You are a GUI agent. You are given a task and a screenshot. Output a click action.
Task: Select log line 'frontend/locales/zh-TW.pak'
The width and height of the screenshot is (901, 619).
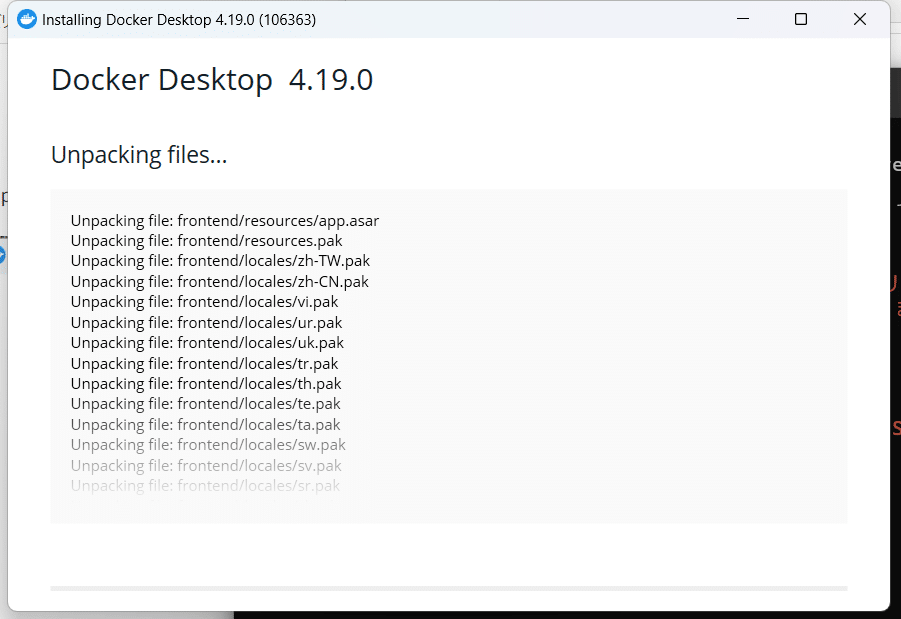(x=220, y=261)
